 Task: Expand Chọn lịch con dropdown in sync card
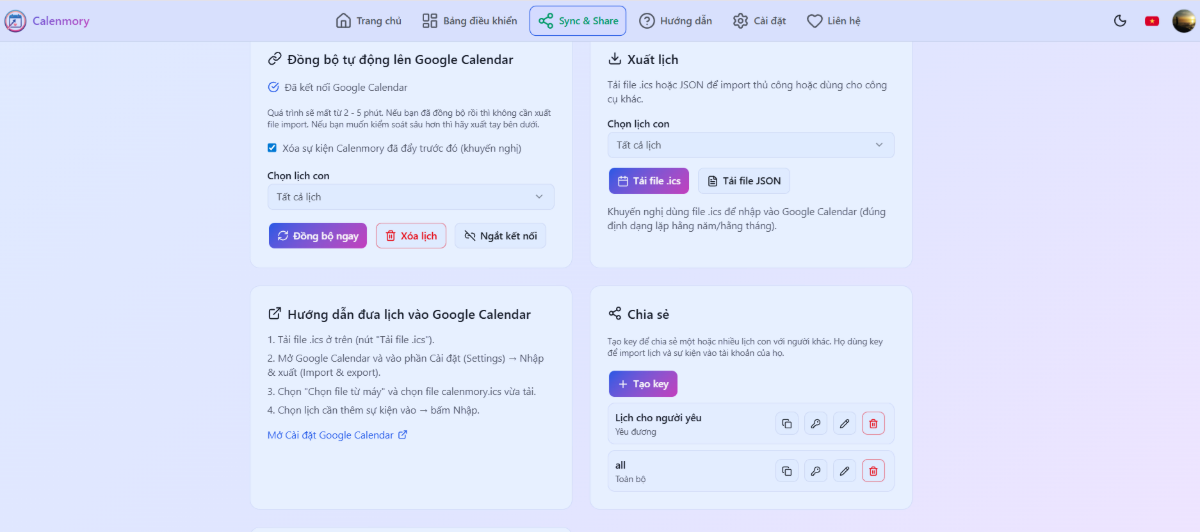[x=411, y=197]
